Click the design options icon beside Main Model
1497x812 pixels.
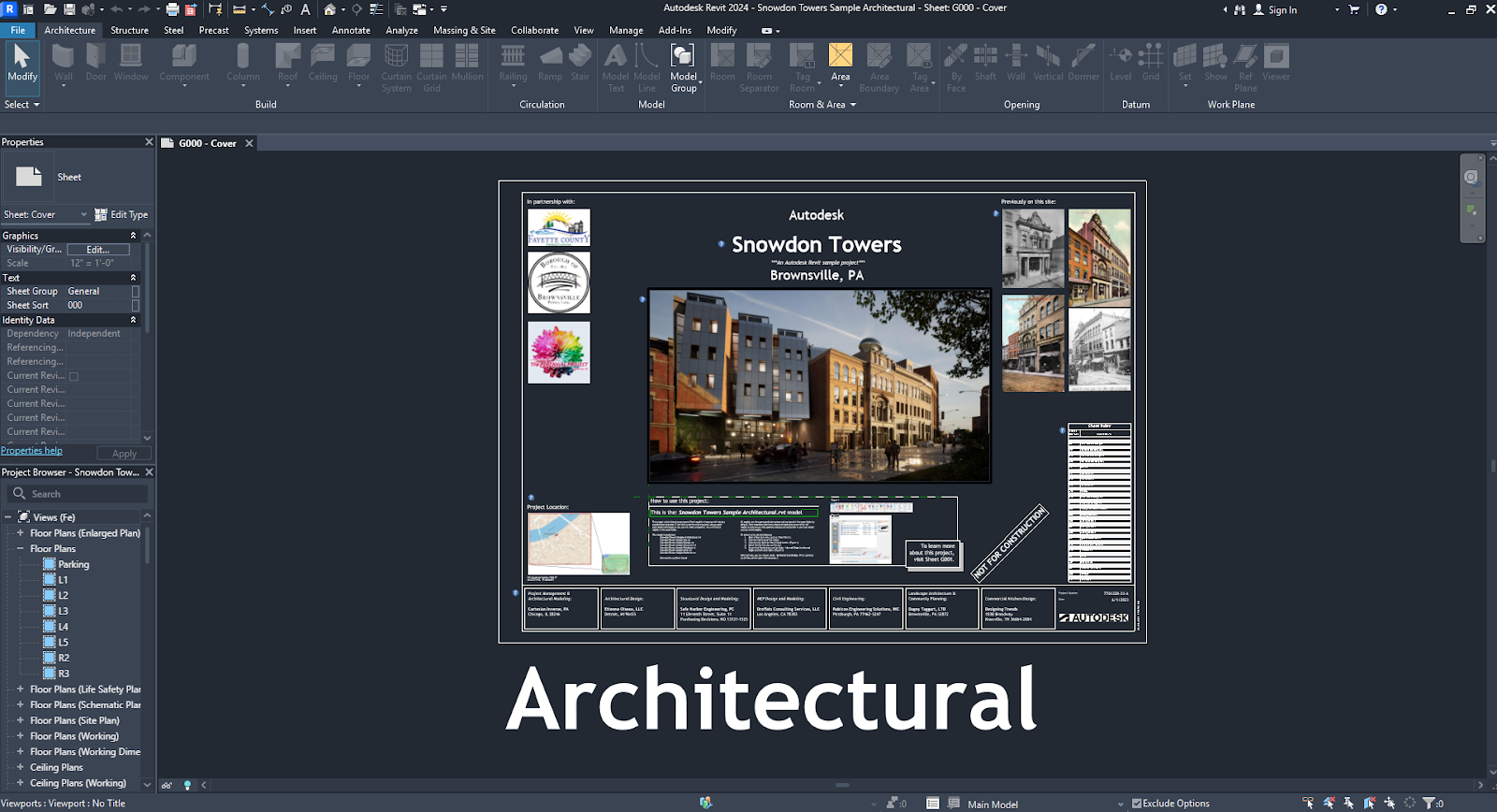click(x=953, y=803)
